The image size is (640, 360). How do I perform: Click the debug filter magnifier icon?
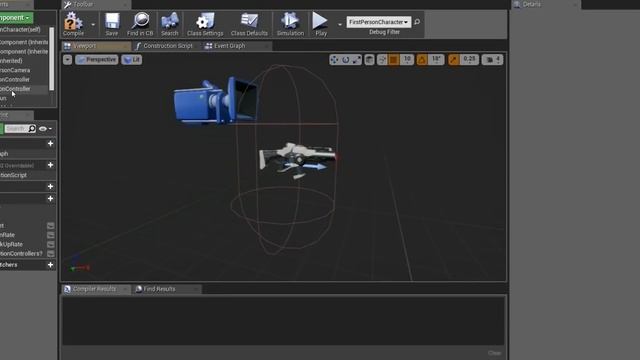point(417,22)
